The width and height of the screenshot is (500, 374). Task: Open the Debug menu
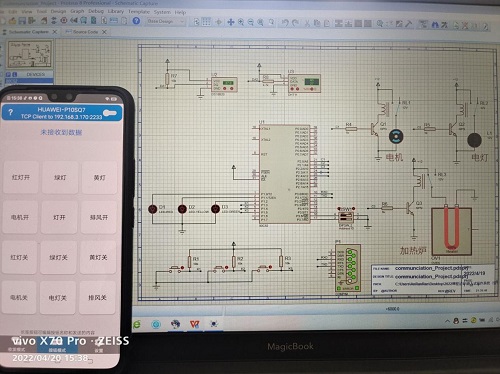tap(96, 11)
